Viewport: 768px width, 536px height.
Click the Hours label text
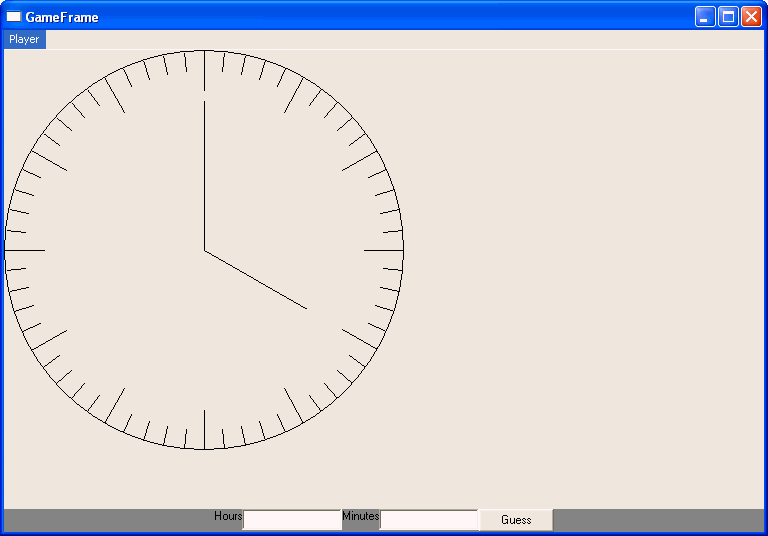[228, 516]
